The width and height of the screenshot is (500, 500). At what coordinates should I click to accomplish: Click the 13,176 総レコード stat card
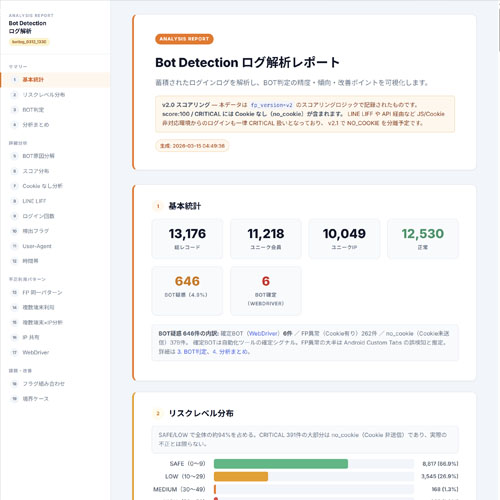pyautogui.click(x=187, y=239)
